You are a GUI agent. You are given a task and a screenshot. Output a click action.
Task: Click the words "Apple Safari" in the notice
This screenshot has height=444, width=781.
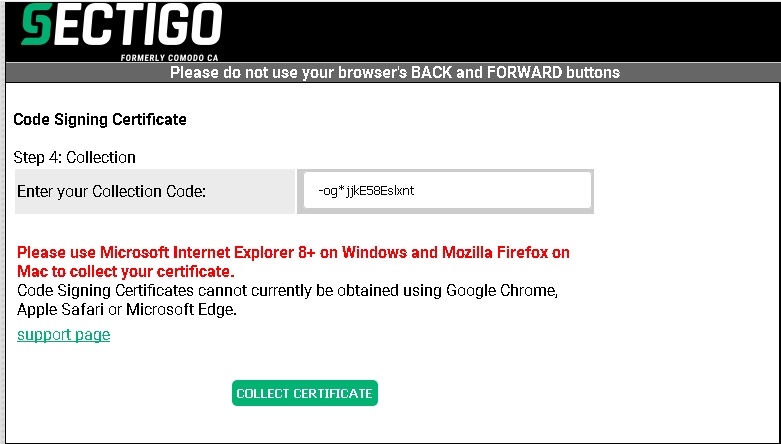[x=60, y=309]
